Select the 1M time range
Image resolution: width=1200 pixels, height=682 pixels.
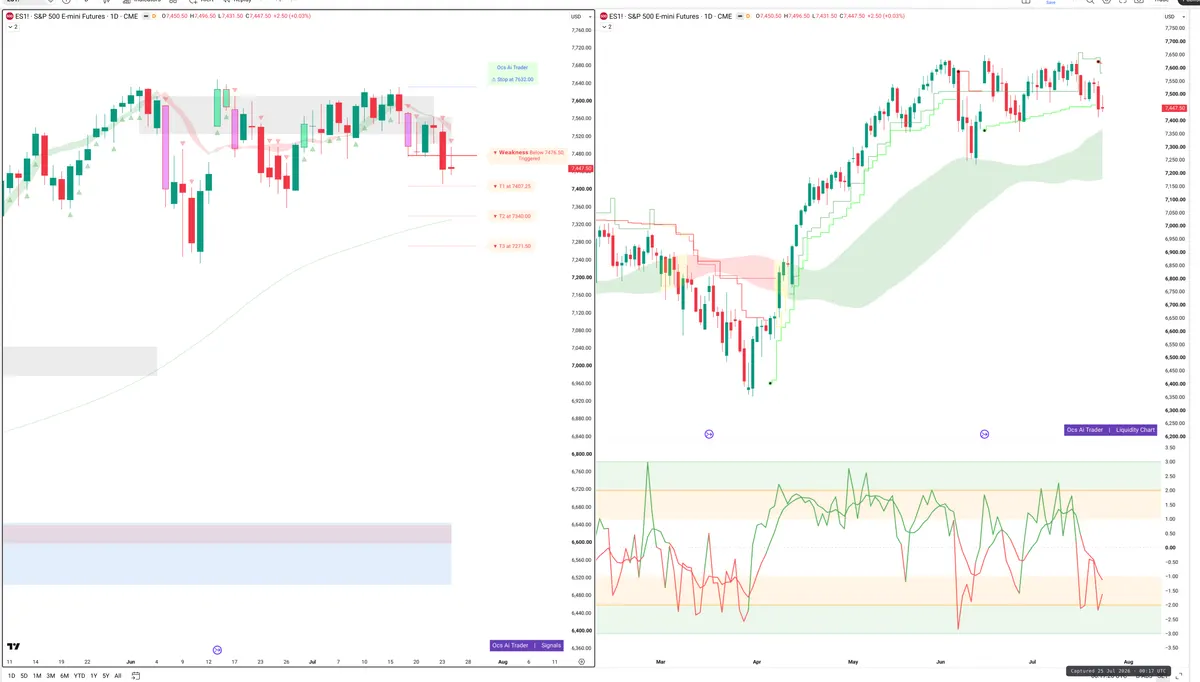[x=37, y=676]
